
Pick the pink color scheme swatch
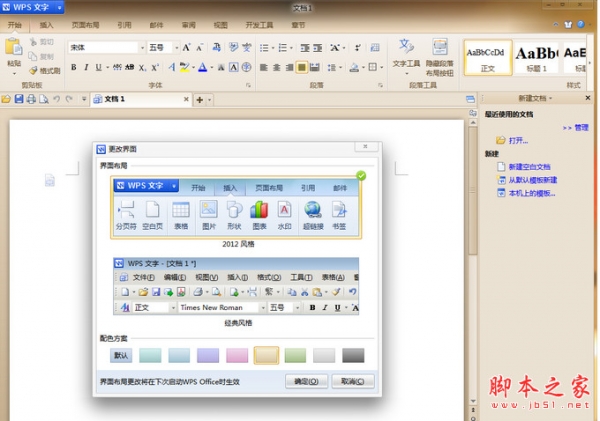pos(237,355)
